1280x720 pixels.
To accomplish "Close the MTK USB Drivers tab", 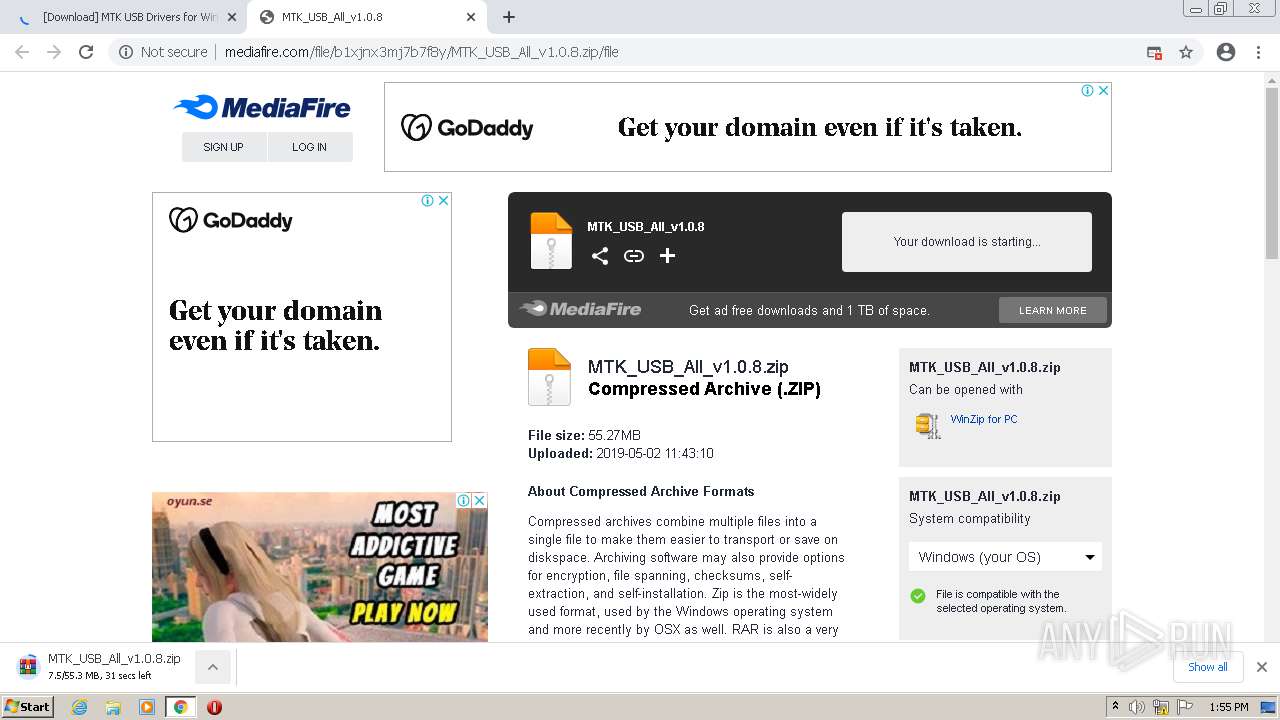I will [x=231, y=17].
